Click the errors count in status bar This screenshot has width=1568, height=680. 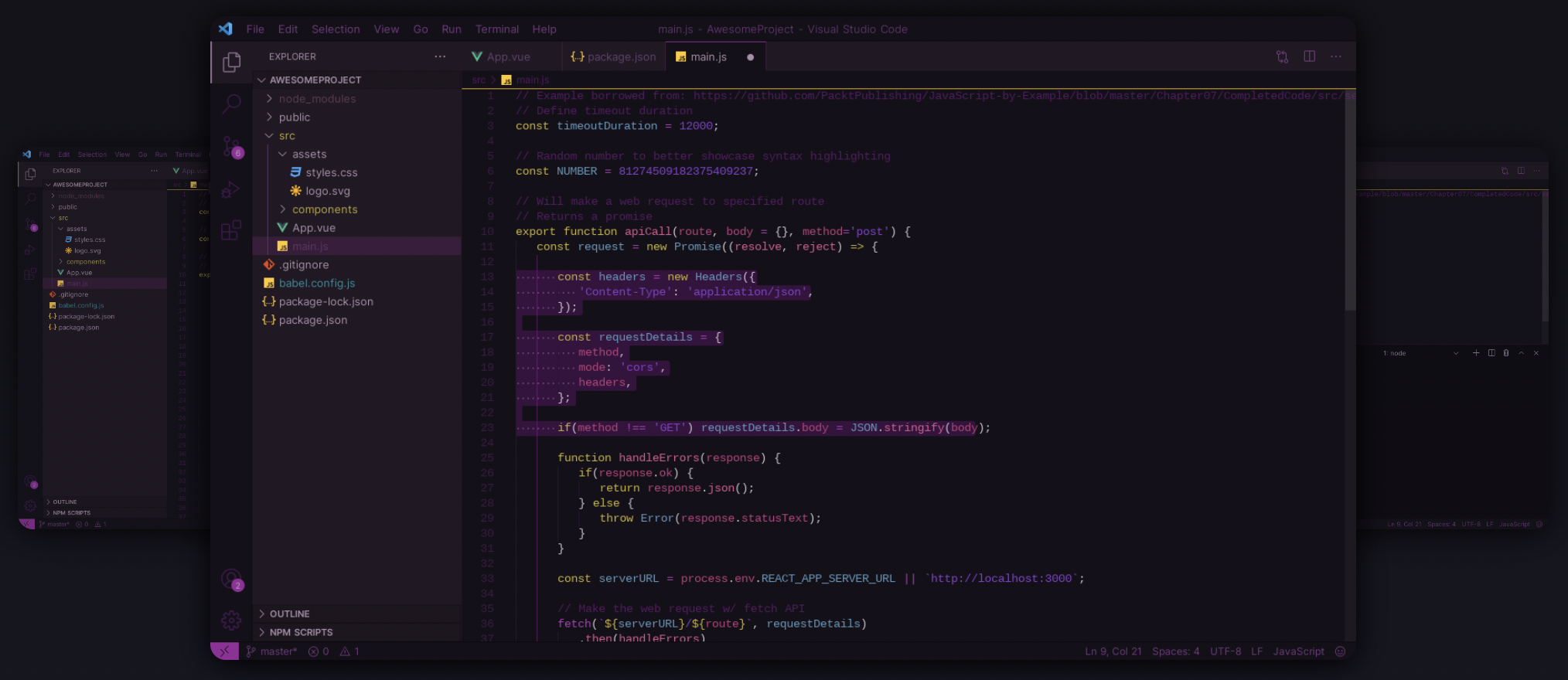pos(319,651)
